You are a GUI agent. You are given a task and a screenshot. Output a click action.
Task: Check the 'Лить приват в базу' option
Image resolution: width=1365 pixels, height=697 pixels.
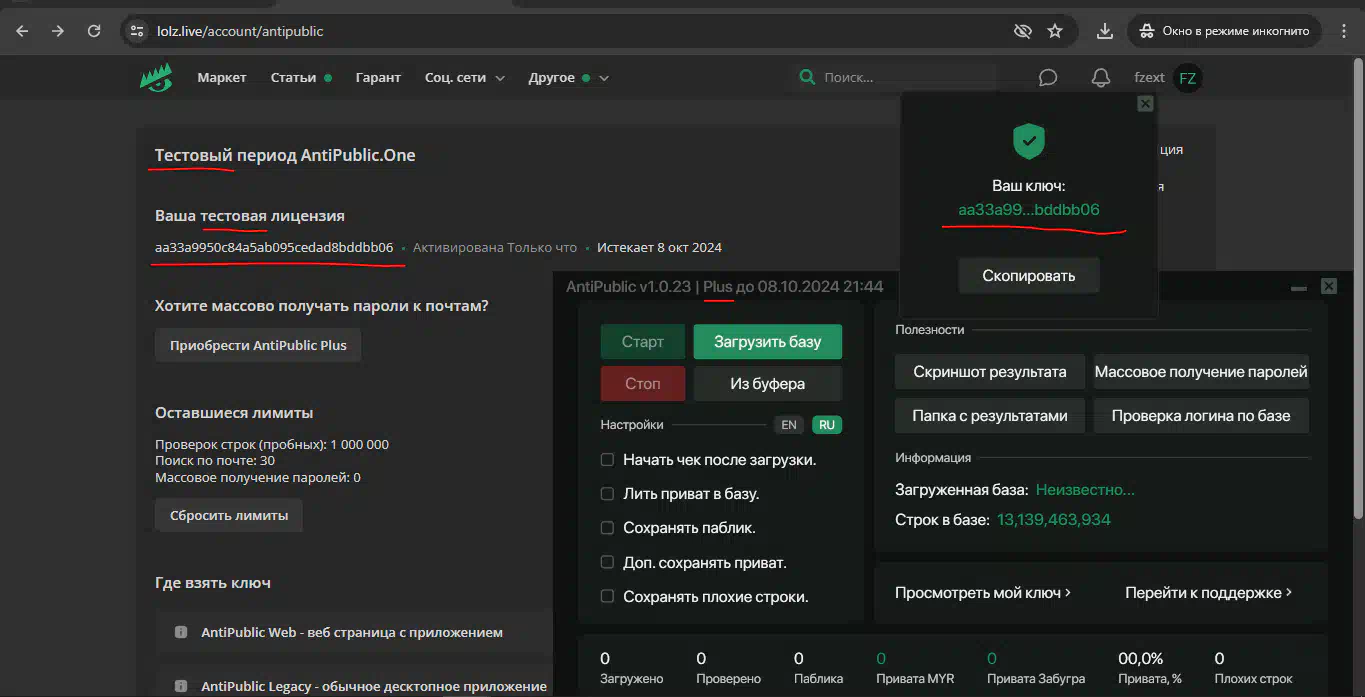click(607, 494)
